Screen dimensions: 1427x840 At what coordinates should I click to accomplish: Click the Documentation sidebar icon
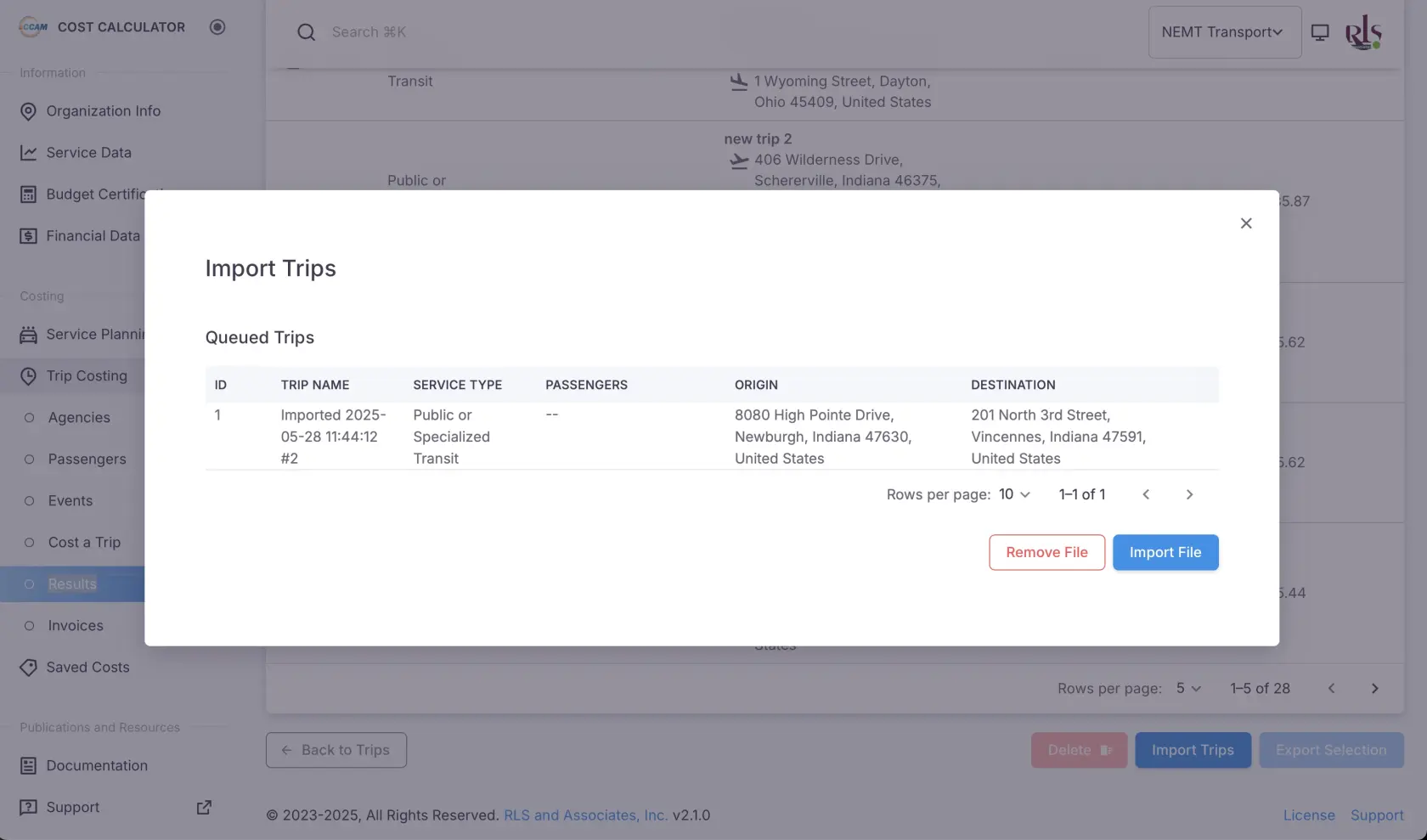click(28, 766)
